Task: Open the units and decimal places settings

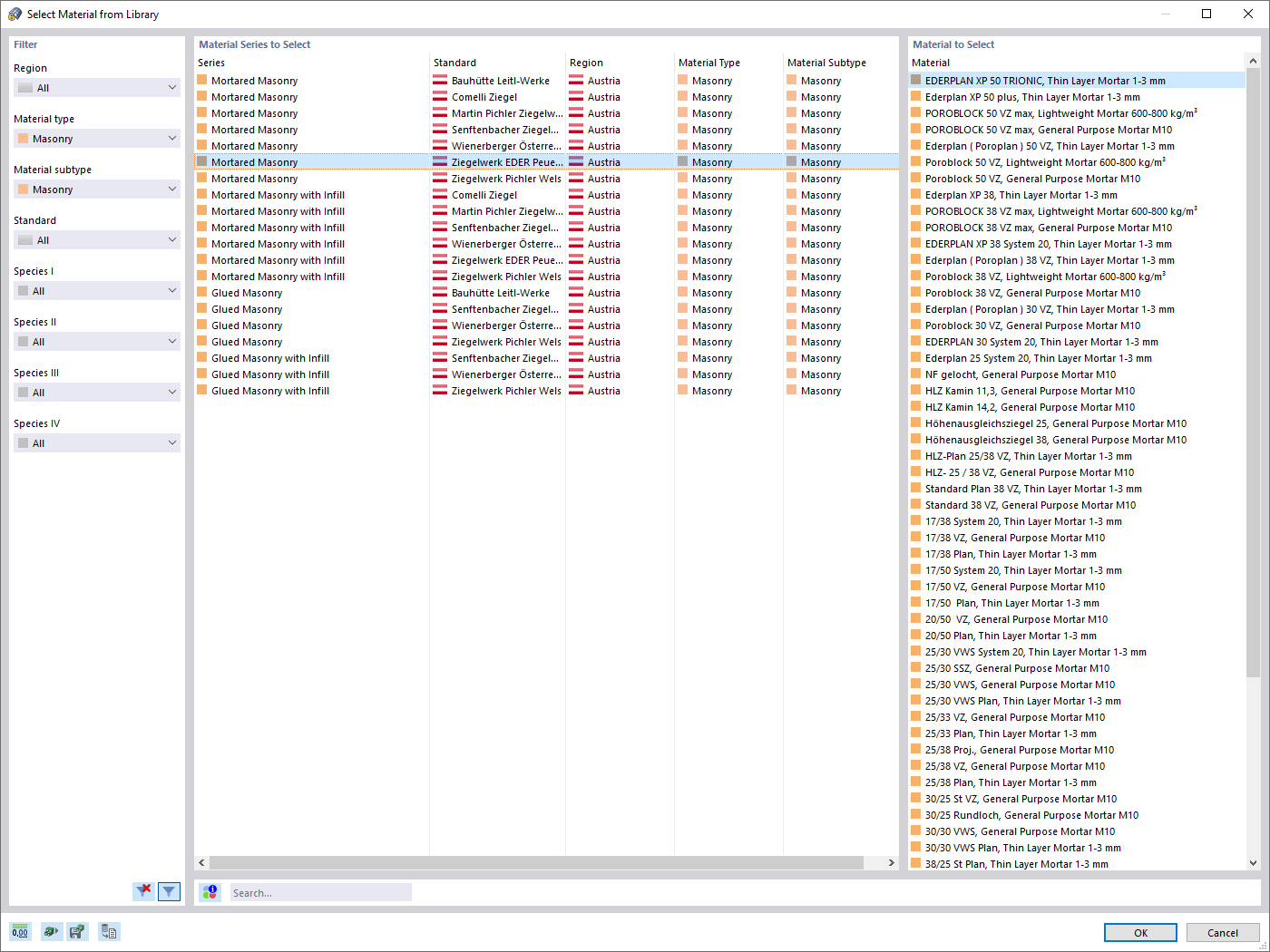Action: [x=19, y=931]
